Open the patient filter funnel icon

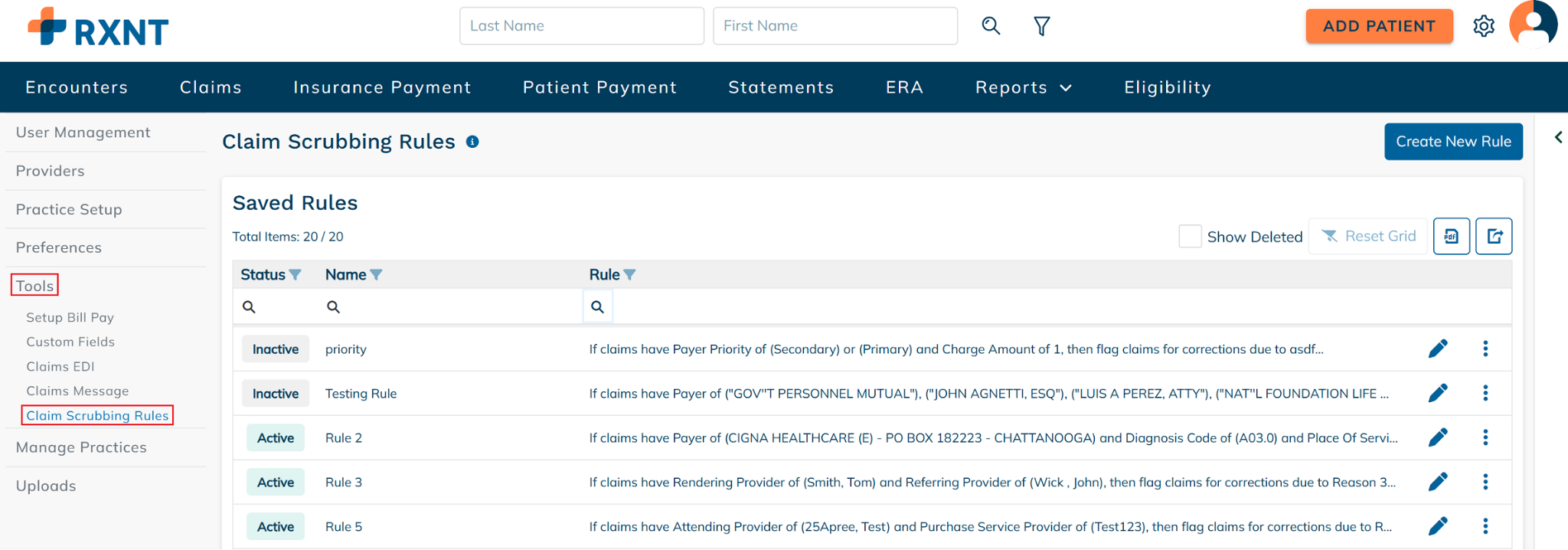(x=1041, y=27)
